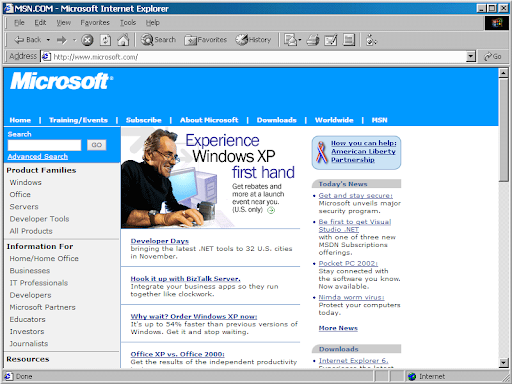
Task: Click the Stop loading icon
Action: click(x=87, y=40)
